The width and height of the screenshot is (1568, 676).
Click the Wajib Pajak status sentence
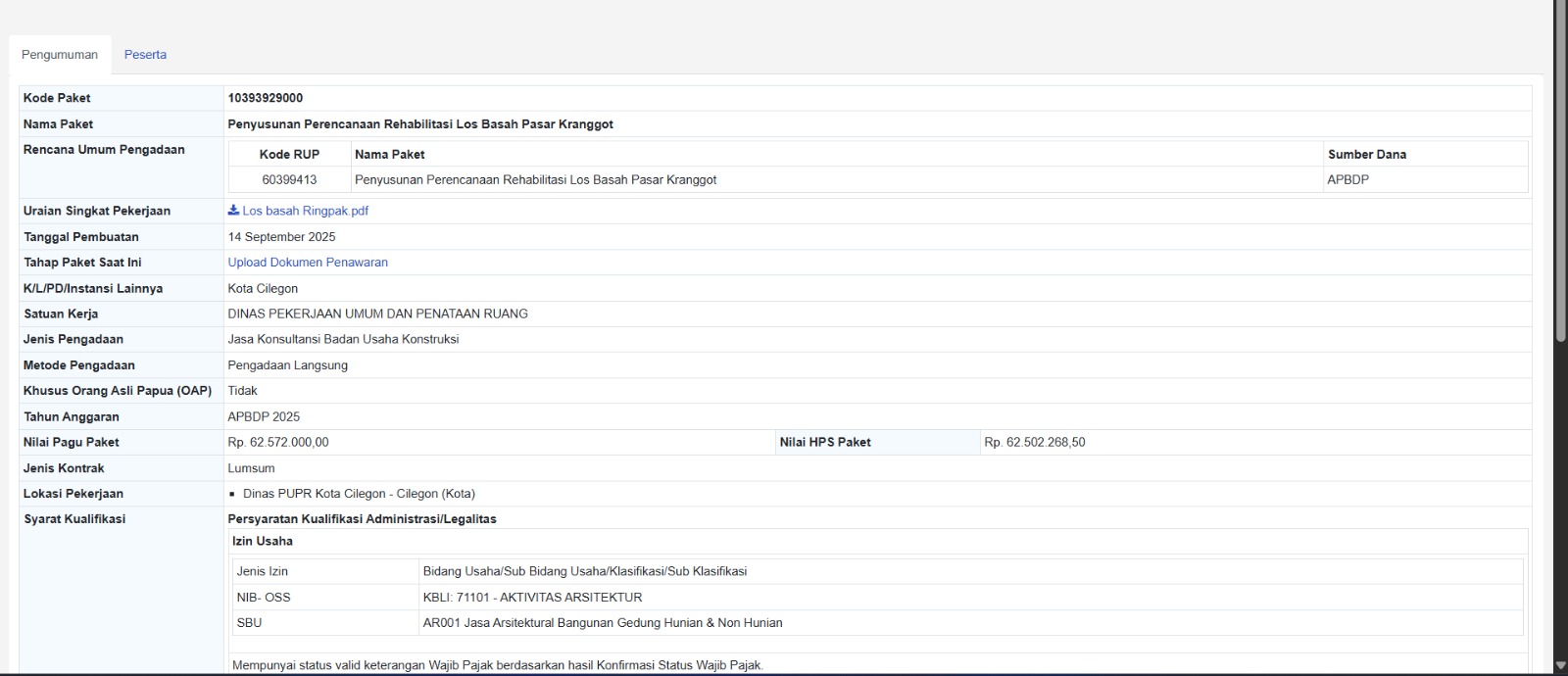point(498,665)
